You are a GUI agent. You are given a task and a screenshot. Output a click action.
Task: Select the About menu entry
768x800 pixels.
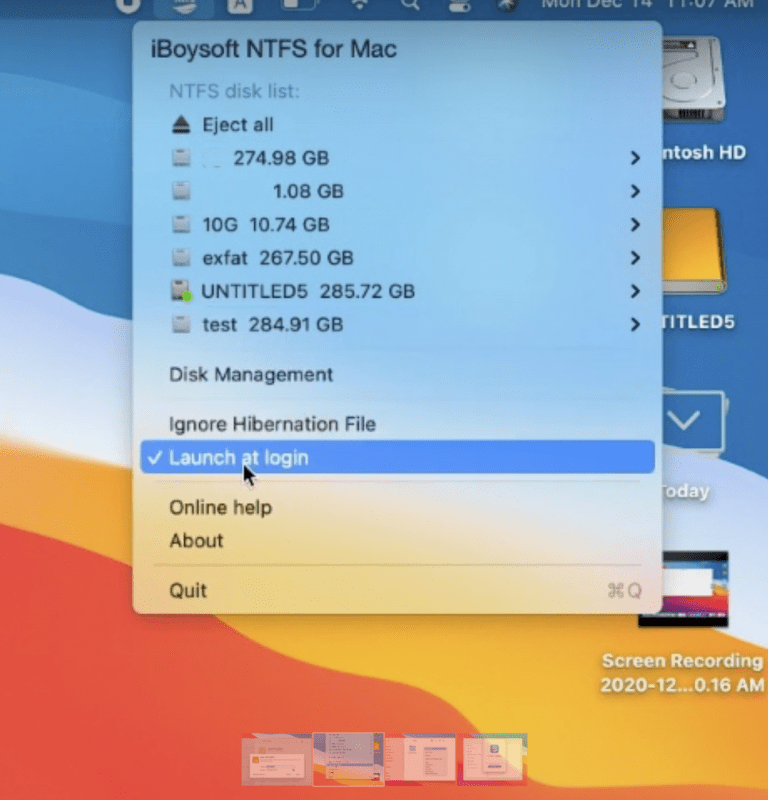click(x=196, y=540)
